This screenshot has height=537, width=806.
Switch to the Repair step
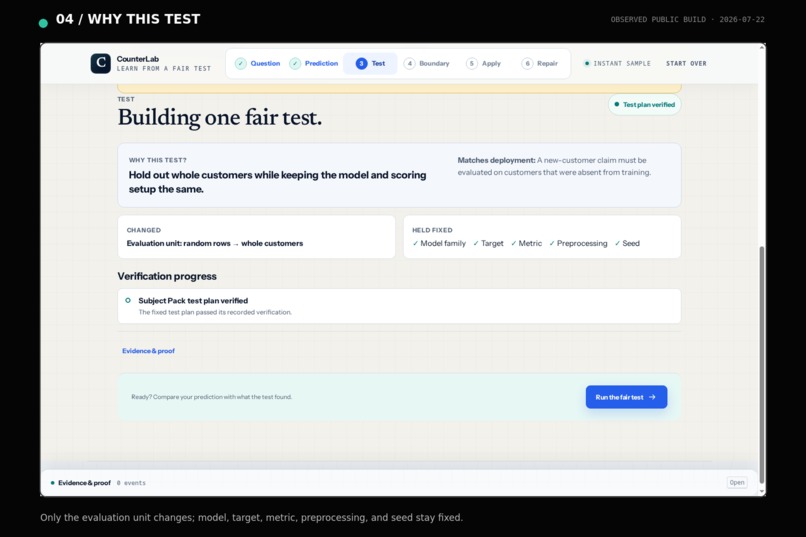pyautogui.click(x=540, y=63)
